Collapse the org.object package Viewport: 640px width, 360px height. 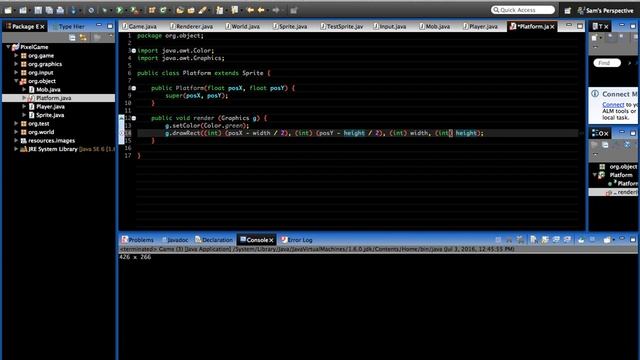pyautogui.click(x=16, y=81)
